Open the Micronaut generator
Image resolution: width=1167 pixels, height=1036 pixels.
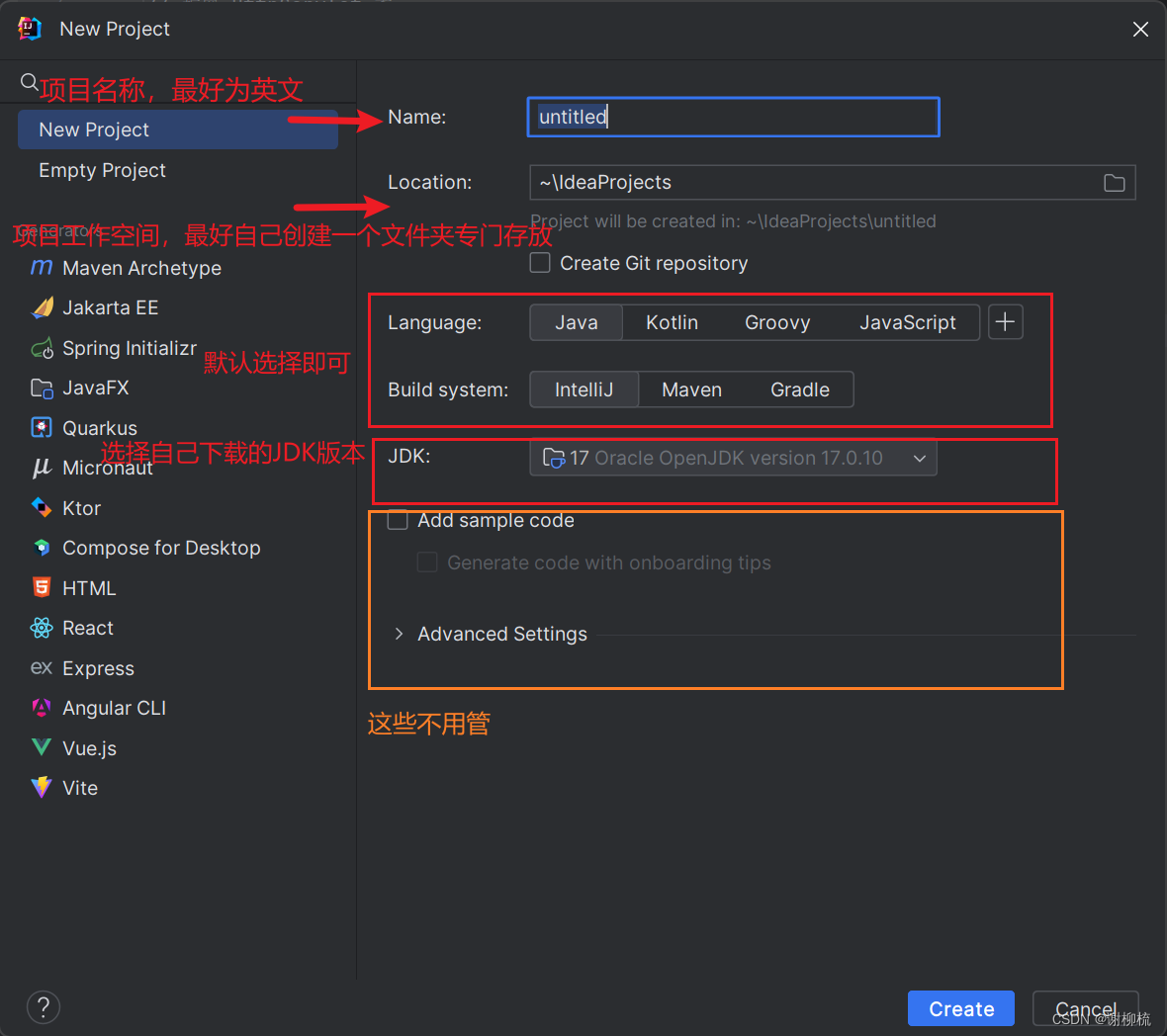point(104,468)
